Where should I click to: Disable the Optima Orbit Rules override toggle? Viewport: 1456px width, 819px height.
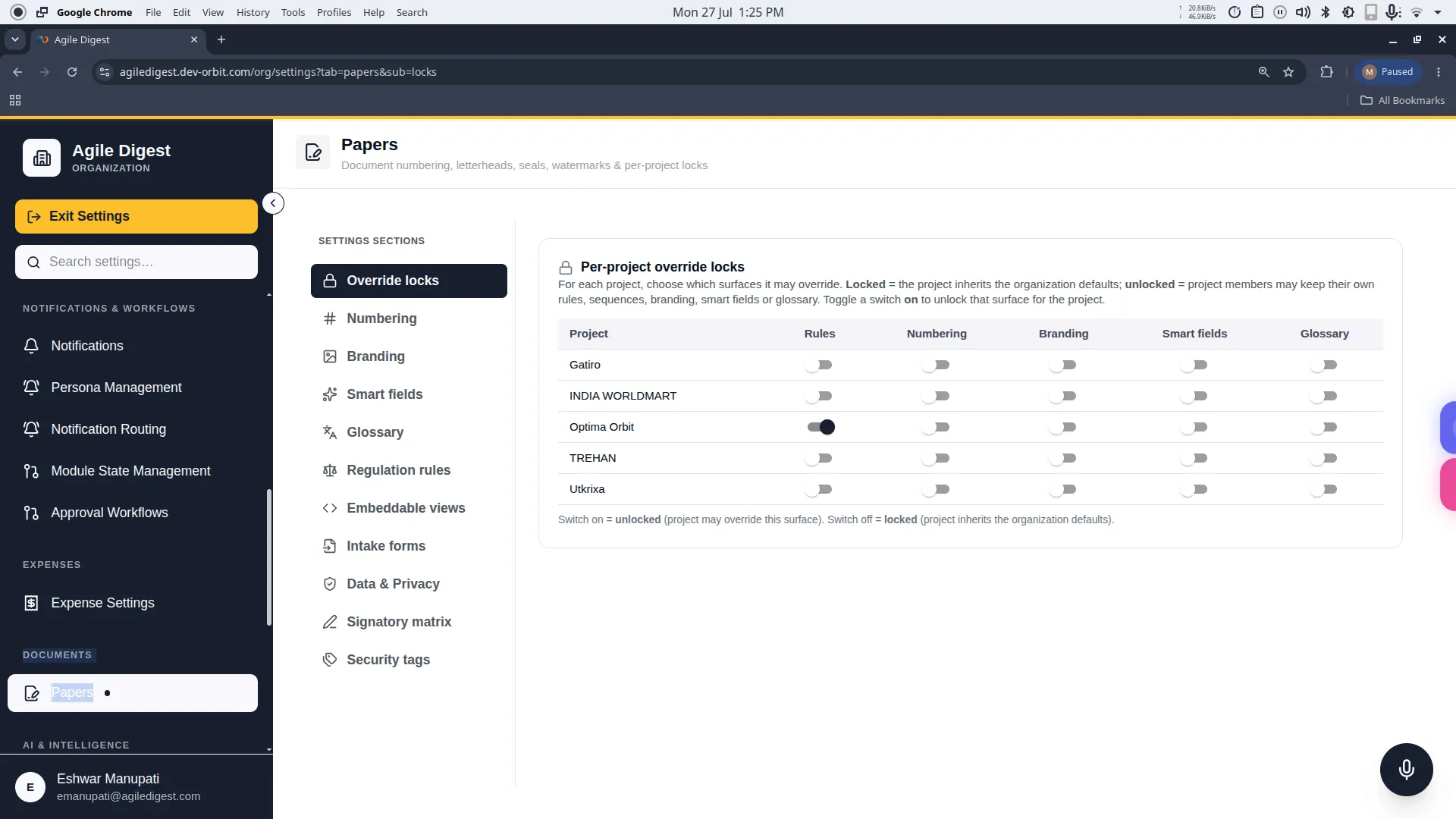820,427
